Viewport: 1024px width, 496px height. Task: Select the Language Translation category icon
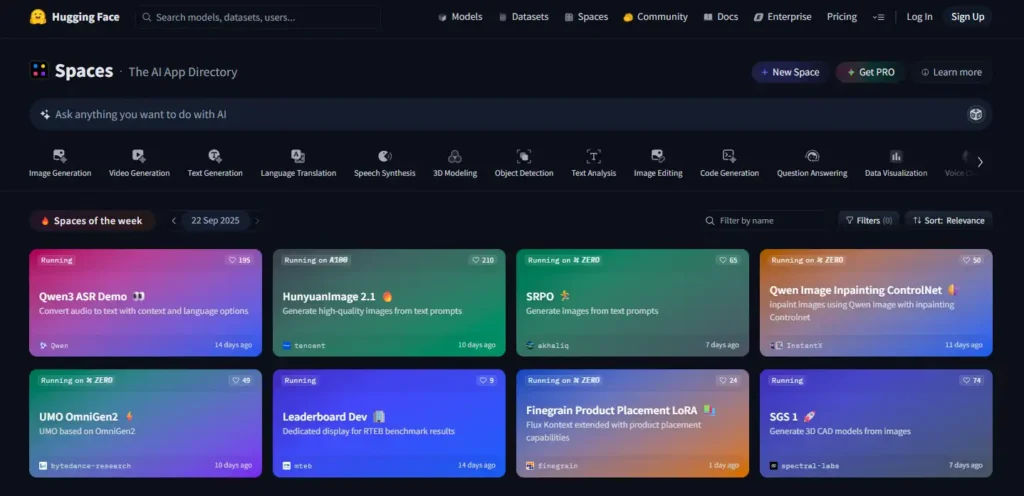tap(298, 156)
